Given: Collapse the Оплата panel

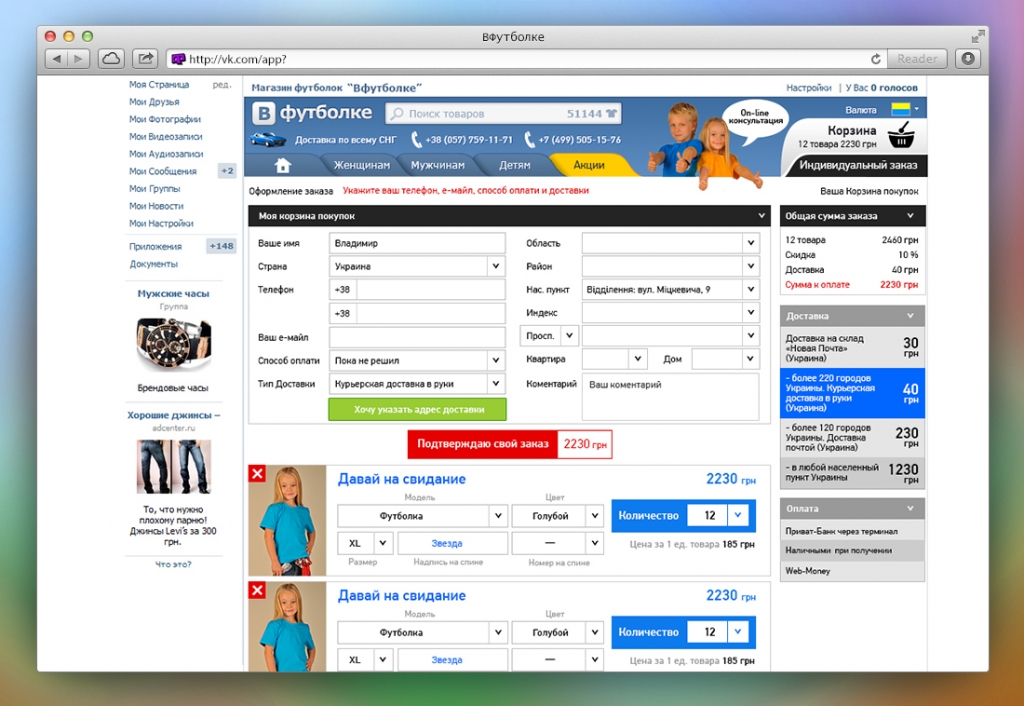Looking at the screenshot, I should pos(910,508).
